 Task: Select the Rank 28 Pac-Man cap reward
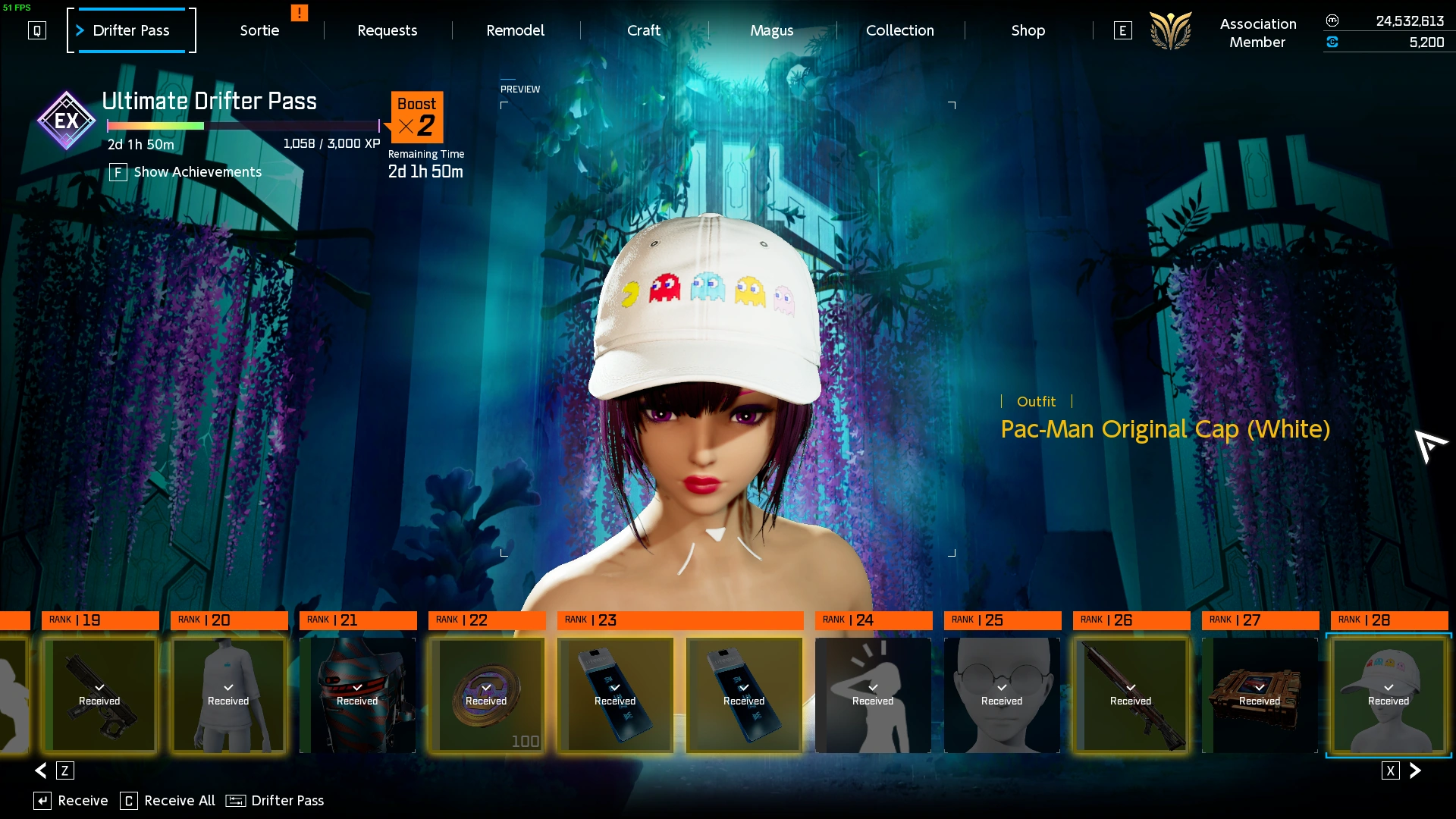click(x=1389, y=695)
